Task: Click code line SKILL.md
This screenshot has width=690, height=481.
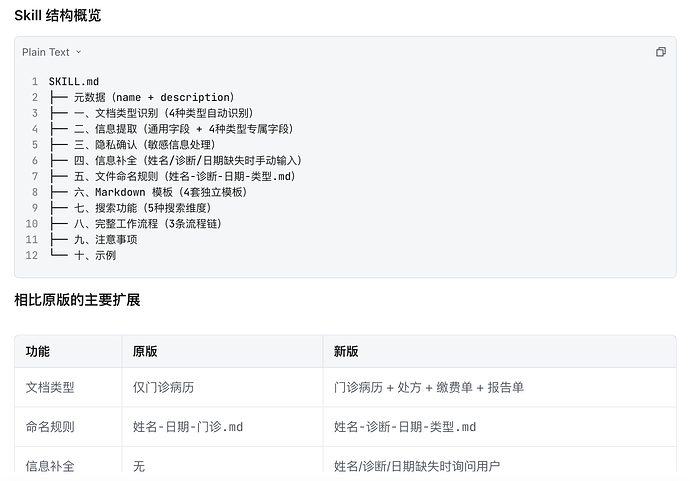Action: 74,81
